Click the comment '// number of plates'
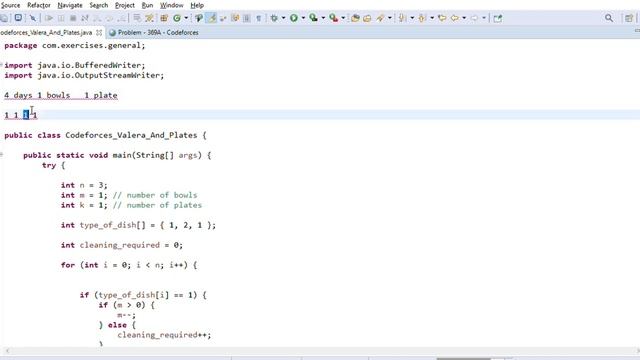640x360 pixels. coord(157,205)
